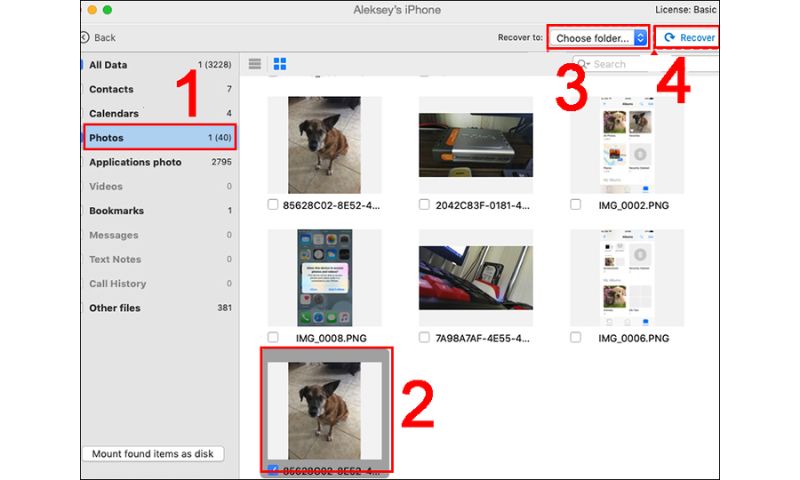Click the search magnifier icon
800x480 pixels.
pos(581,64)
